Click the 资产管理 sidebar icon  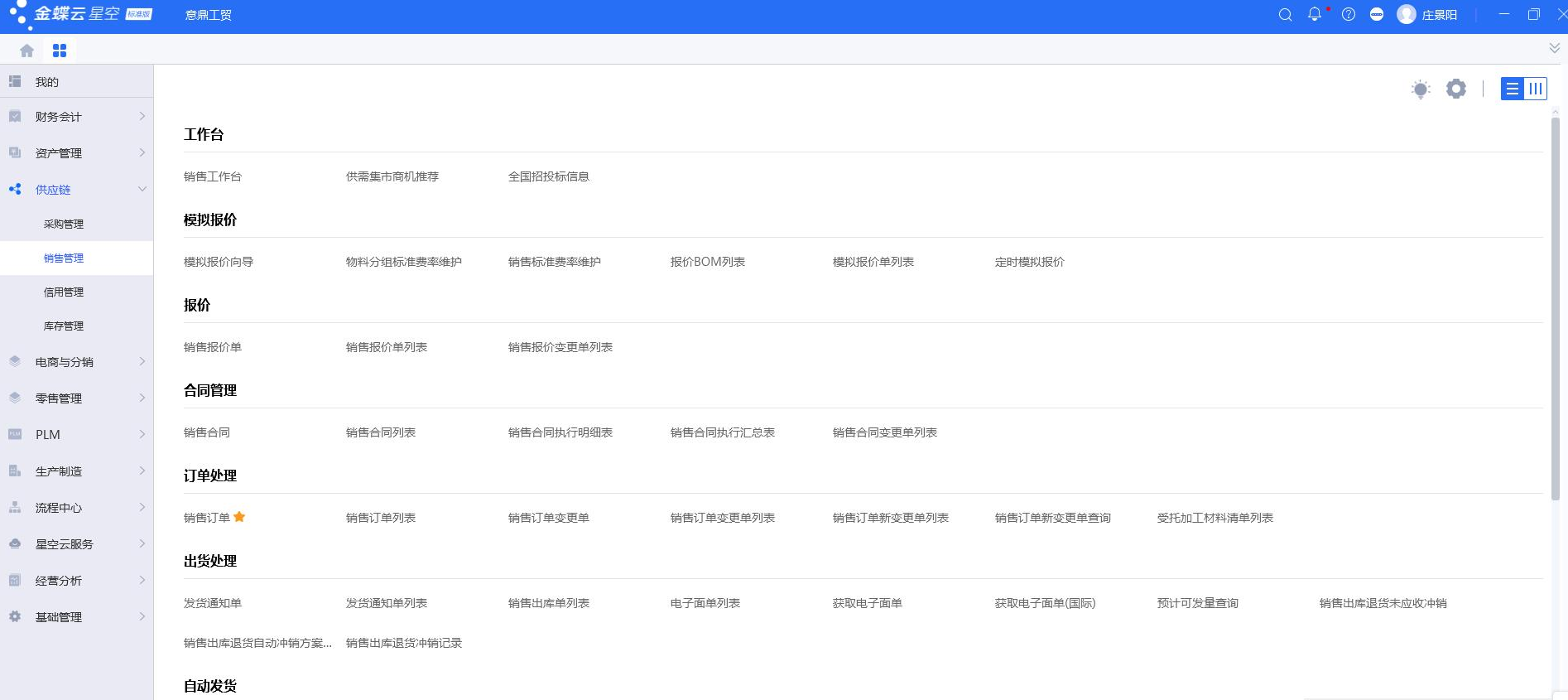click(15, 152)
